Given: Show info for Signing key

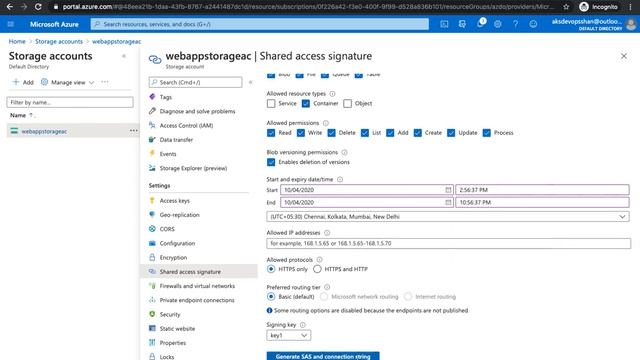Looking at the screenshot, I should coord(302,325).
